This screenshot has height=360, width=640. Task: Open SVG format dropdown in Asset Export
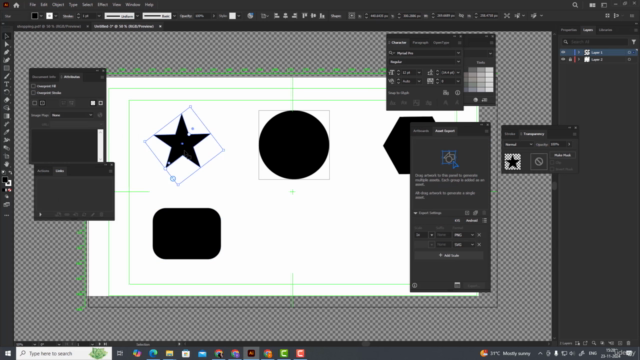pyautogui.click(x=464, y=244)
